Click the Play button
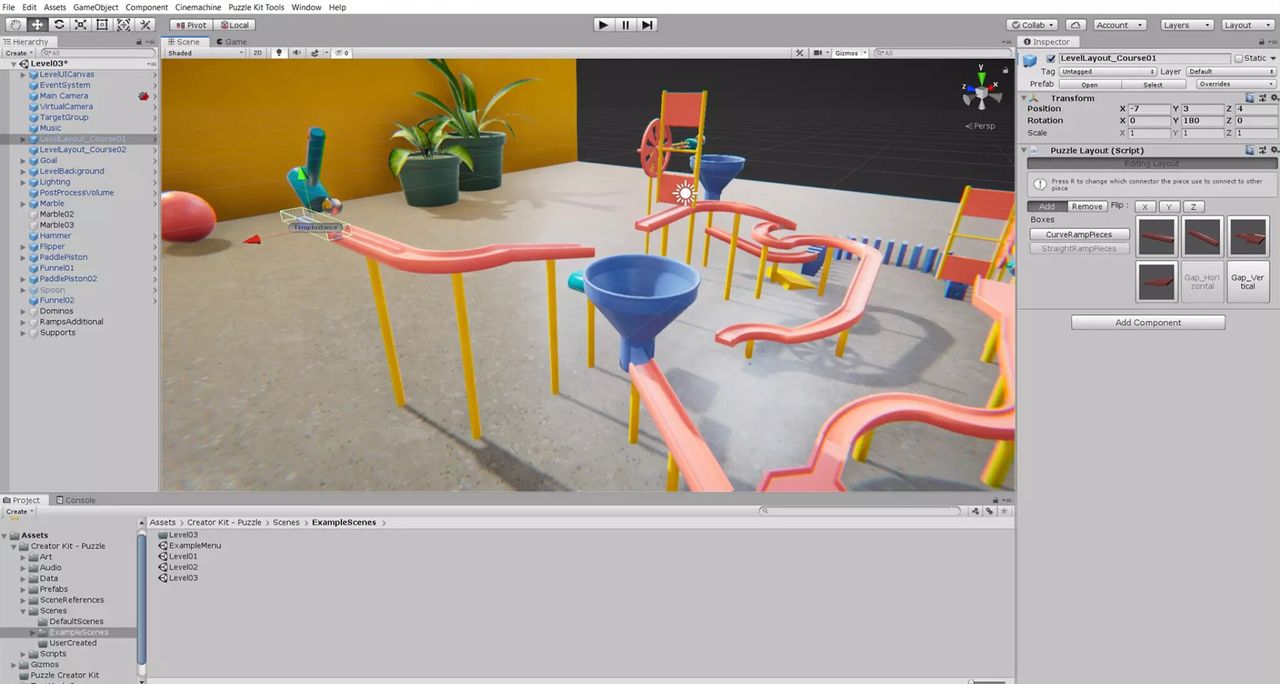This screenshot has height=684, width=1280. click(x=603, y=24)
